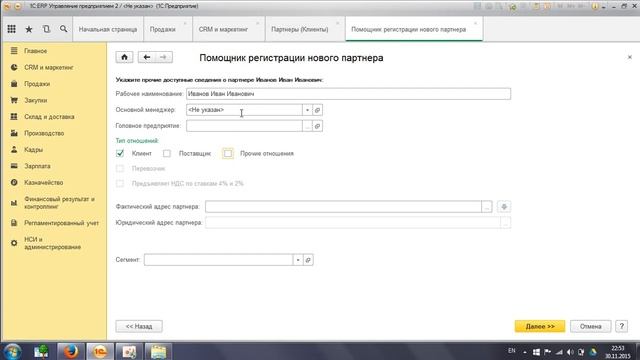This screenshot has height=360, width=640.
Task: Go back with the left arrow
Action: (147, 57)
